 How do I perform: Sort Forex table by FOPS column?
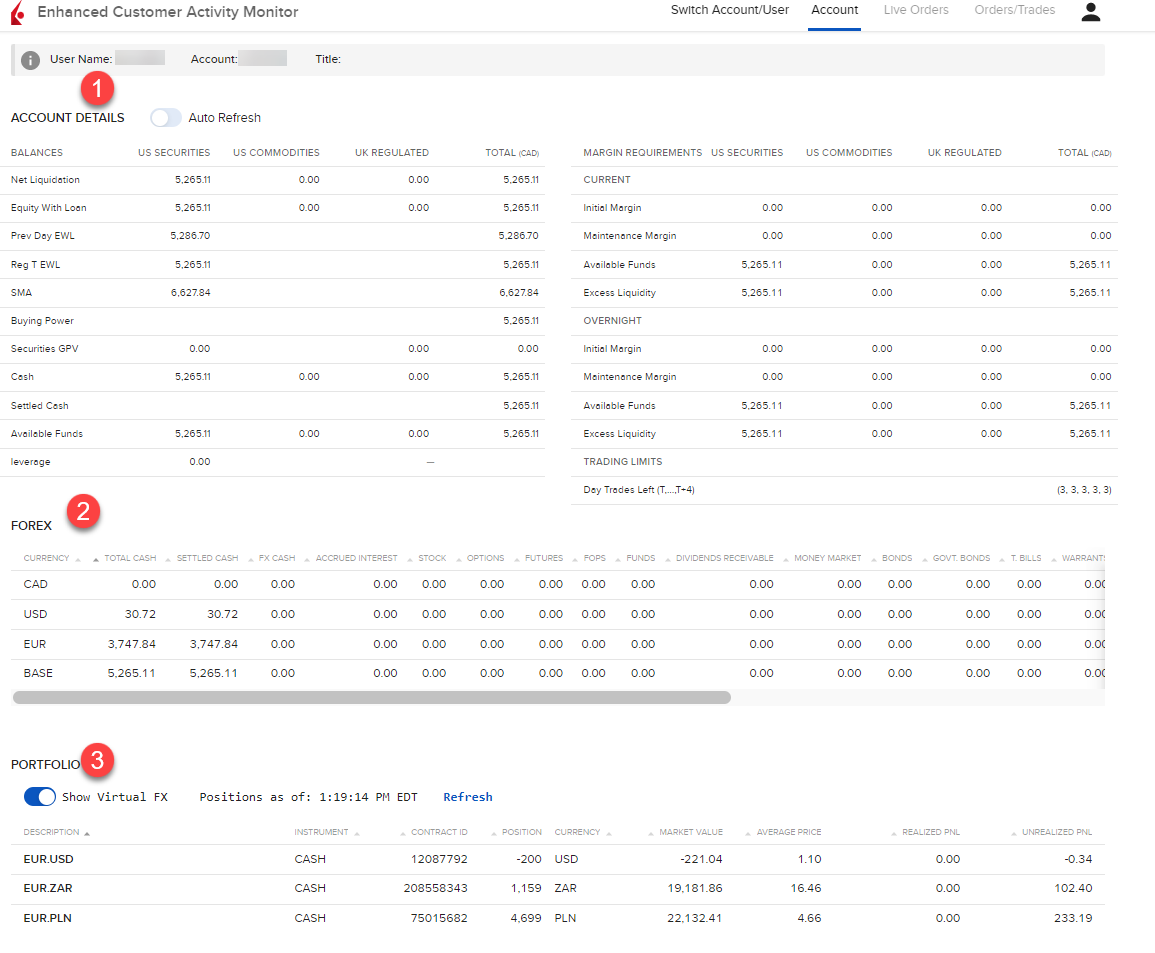[x=594, y=558]
